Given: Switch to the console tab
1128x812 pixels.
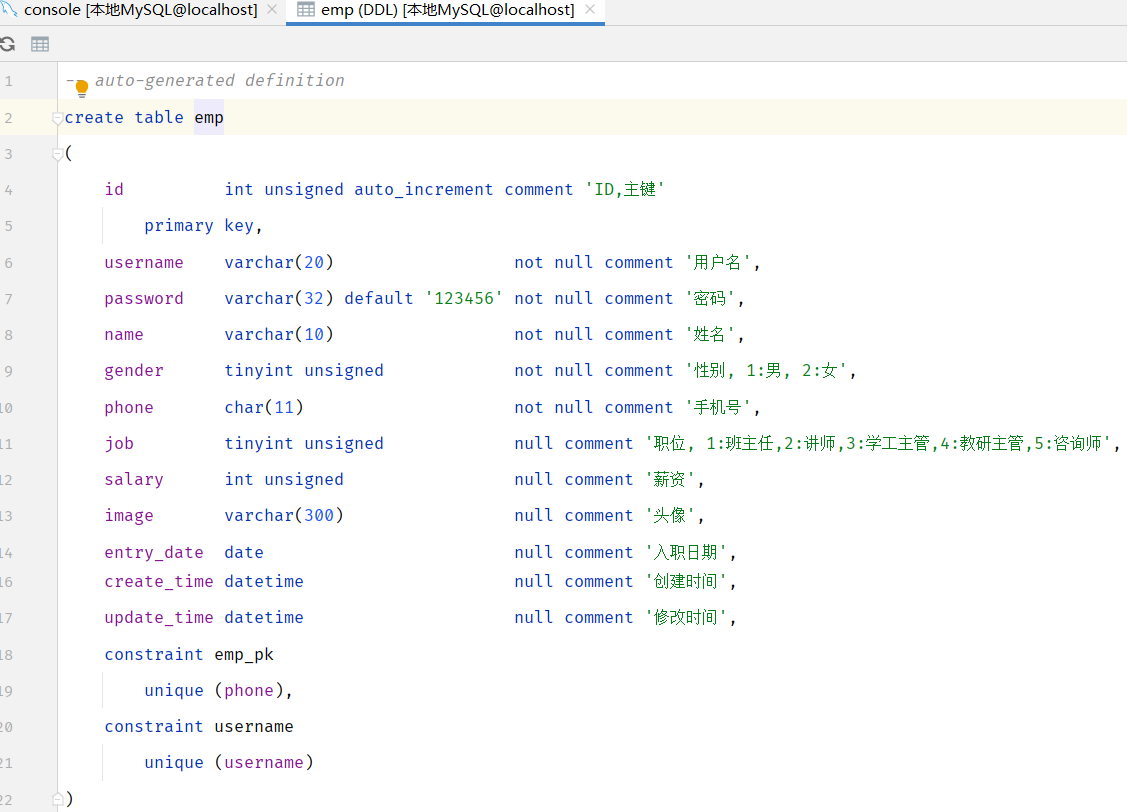Looking at the screenshot, I should point(140,10).
